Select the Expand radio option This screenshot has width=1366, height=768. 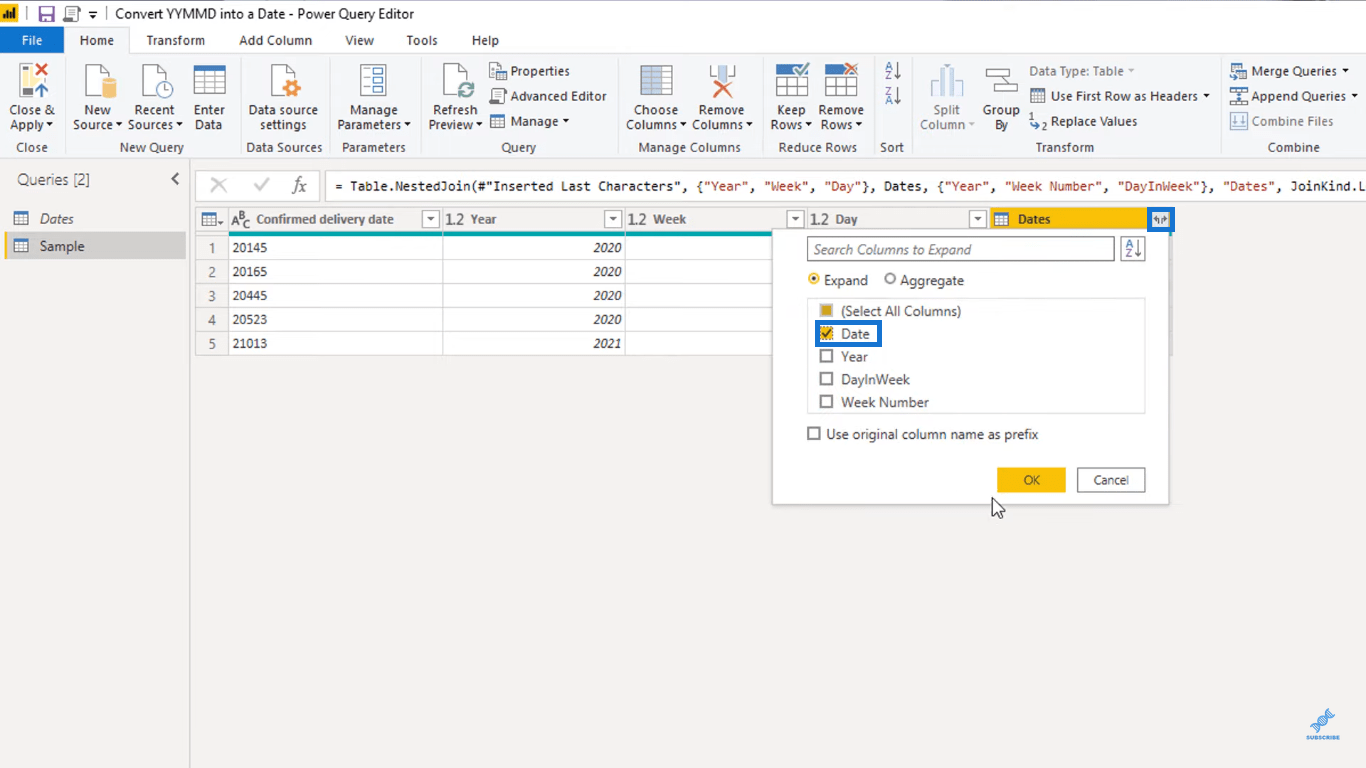click(813, 280)
